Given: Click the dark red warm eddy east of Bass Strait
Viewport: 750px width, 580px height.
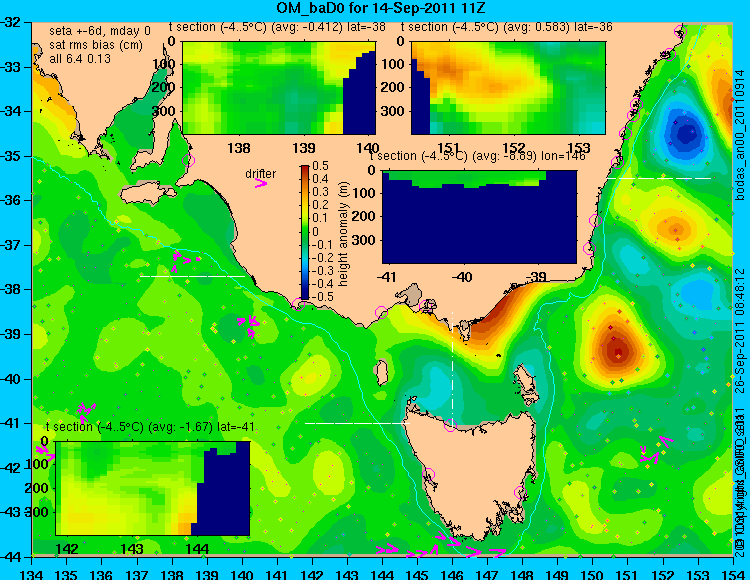Looking at the screenshot, I should [618, 350].
